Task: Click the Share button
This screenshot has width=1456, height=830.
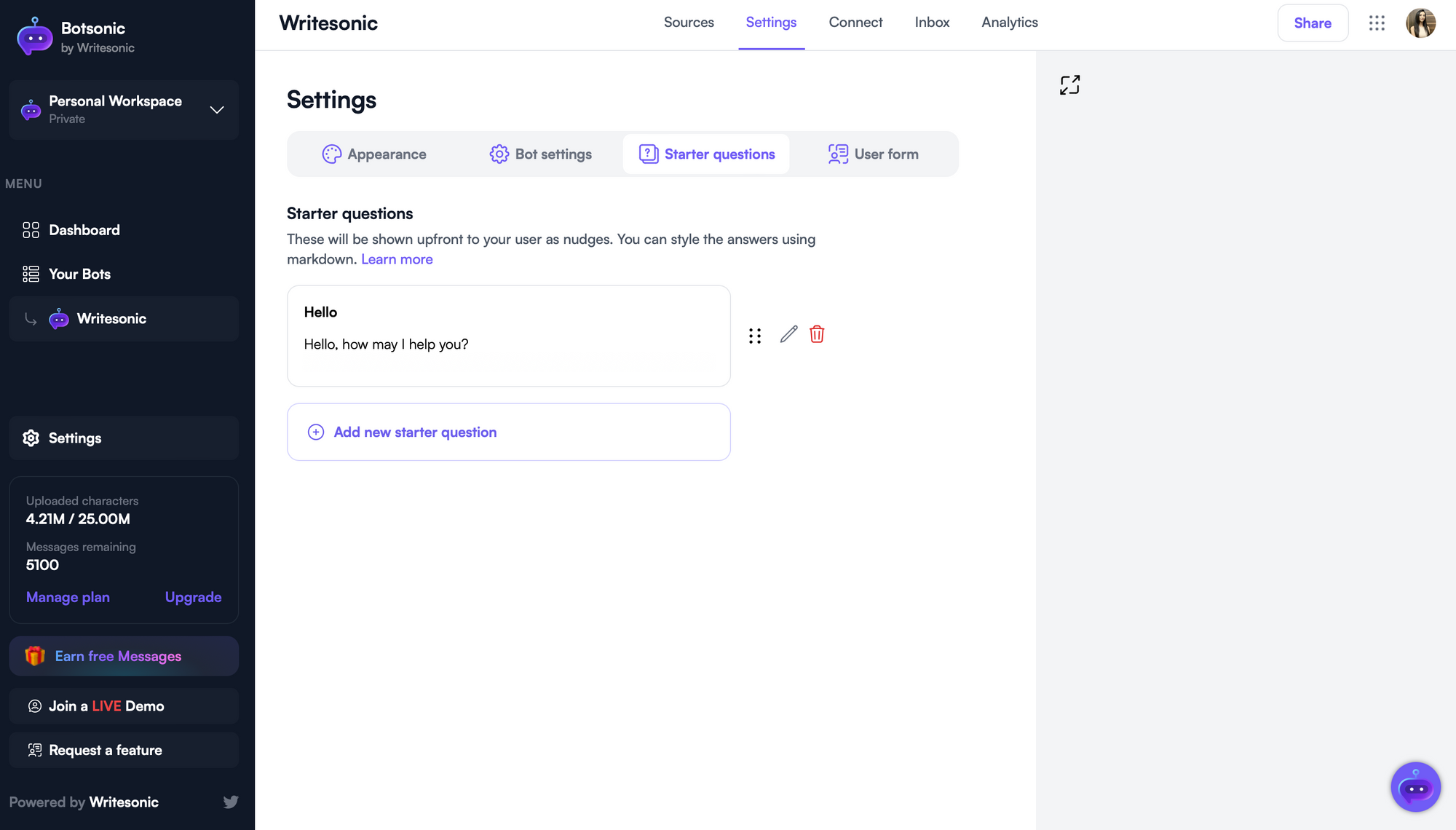Action: 1313,23
